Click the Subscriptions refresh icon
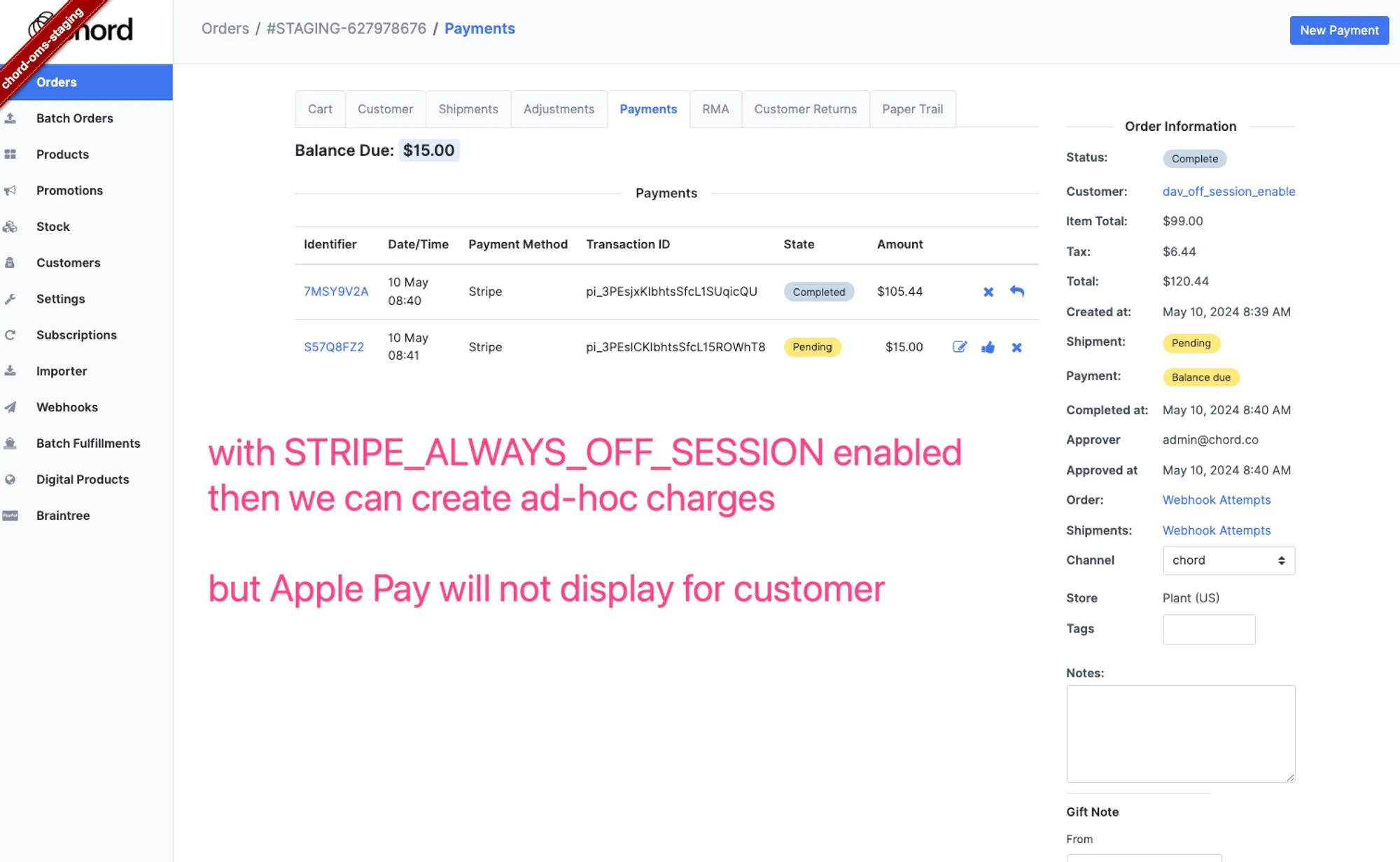 click(10, 335)
